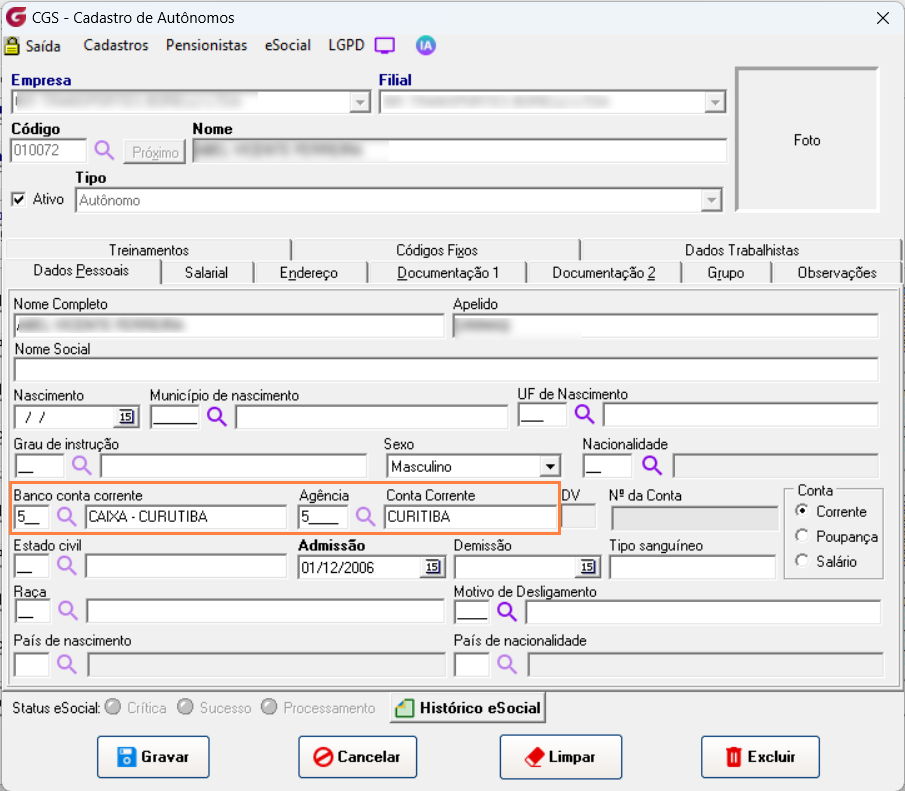
Task: Select the Crítica eSocial status radio
Action: (114, 707)
